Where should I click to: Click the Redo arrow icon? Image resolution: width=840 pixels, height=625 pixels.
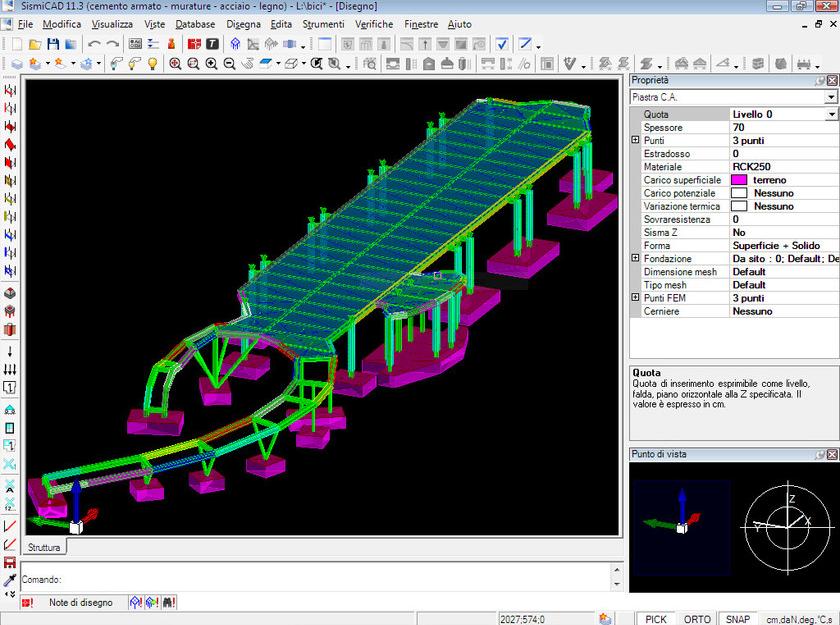point(112,44)
